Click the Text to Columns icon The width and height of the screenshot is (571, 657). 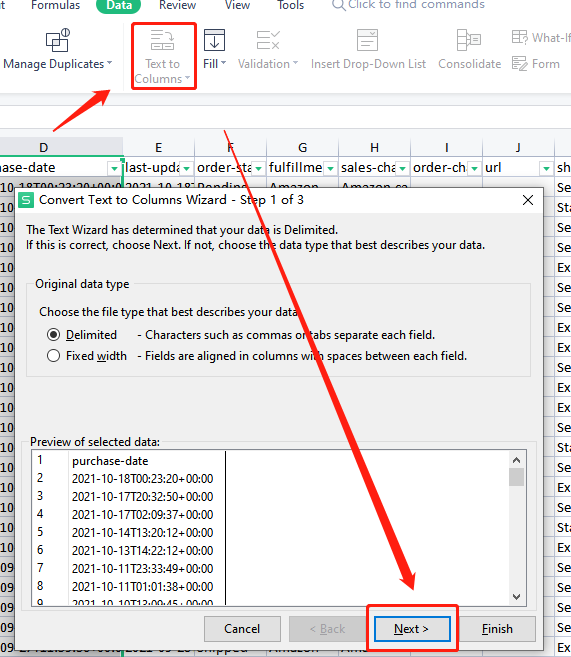tap(163, 40)
